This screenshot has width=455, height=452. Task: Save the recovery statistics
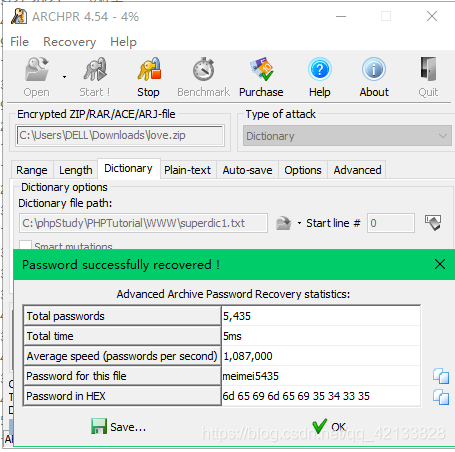119,427
